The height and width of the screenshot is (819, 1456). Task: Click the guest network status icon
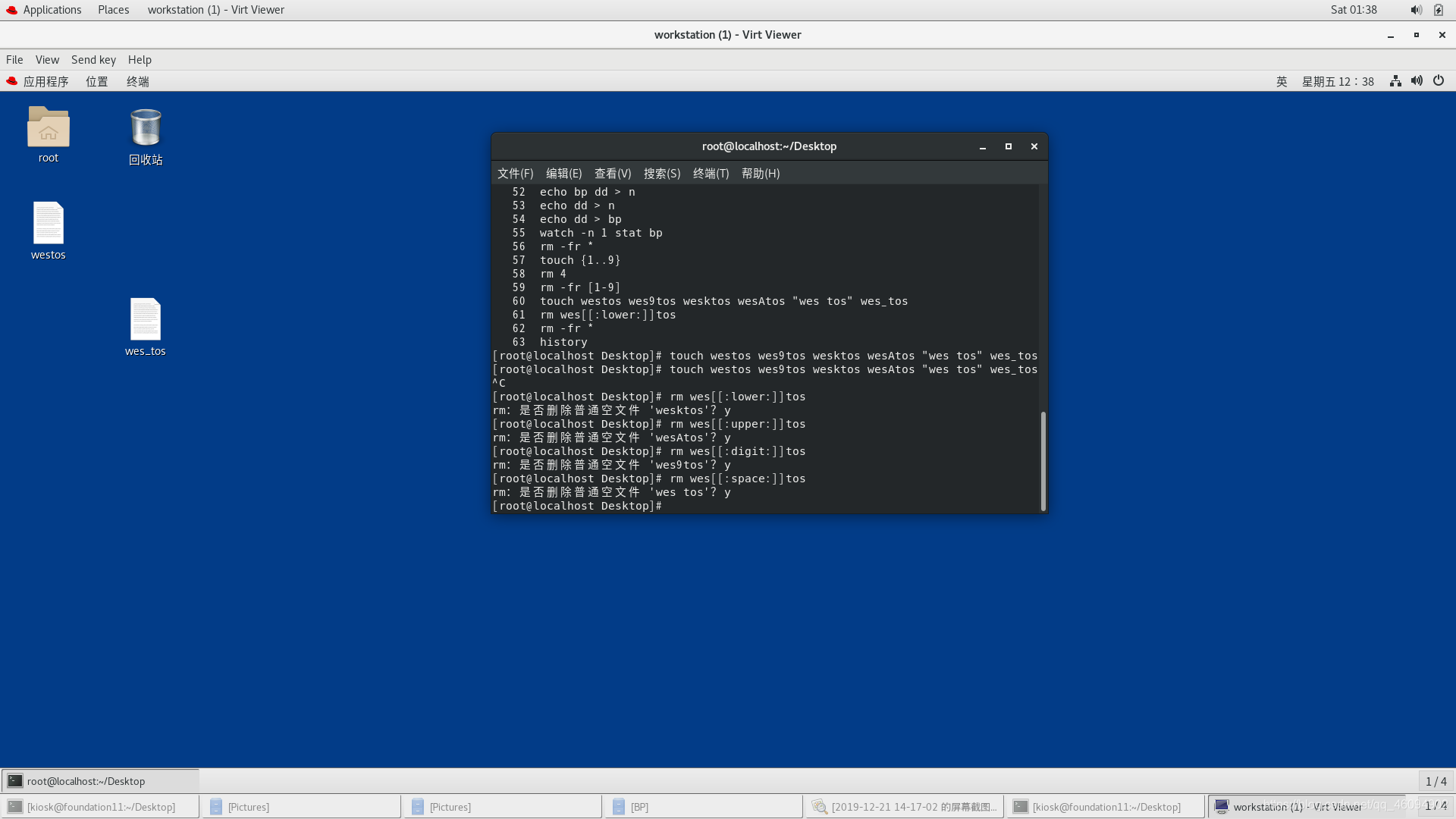click(1395, 81)
